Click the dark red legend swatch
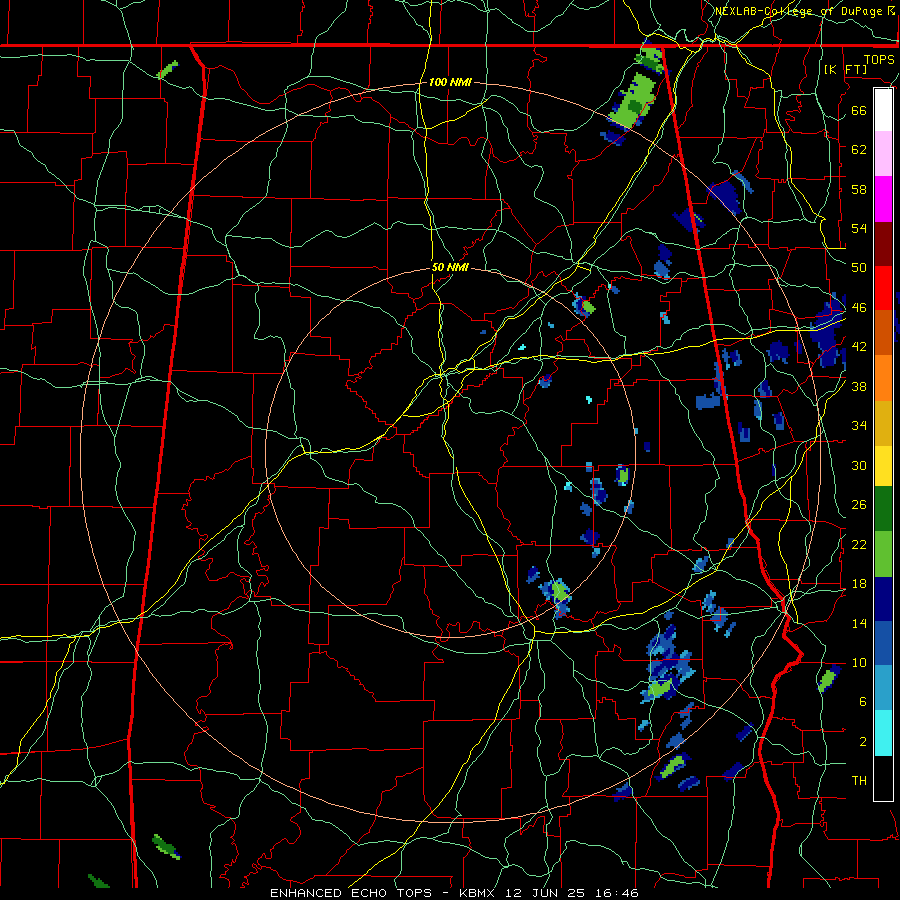 click(883, 243)
